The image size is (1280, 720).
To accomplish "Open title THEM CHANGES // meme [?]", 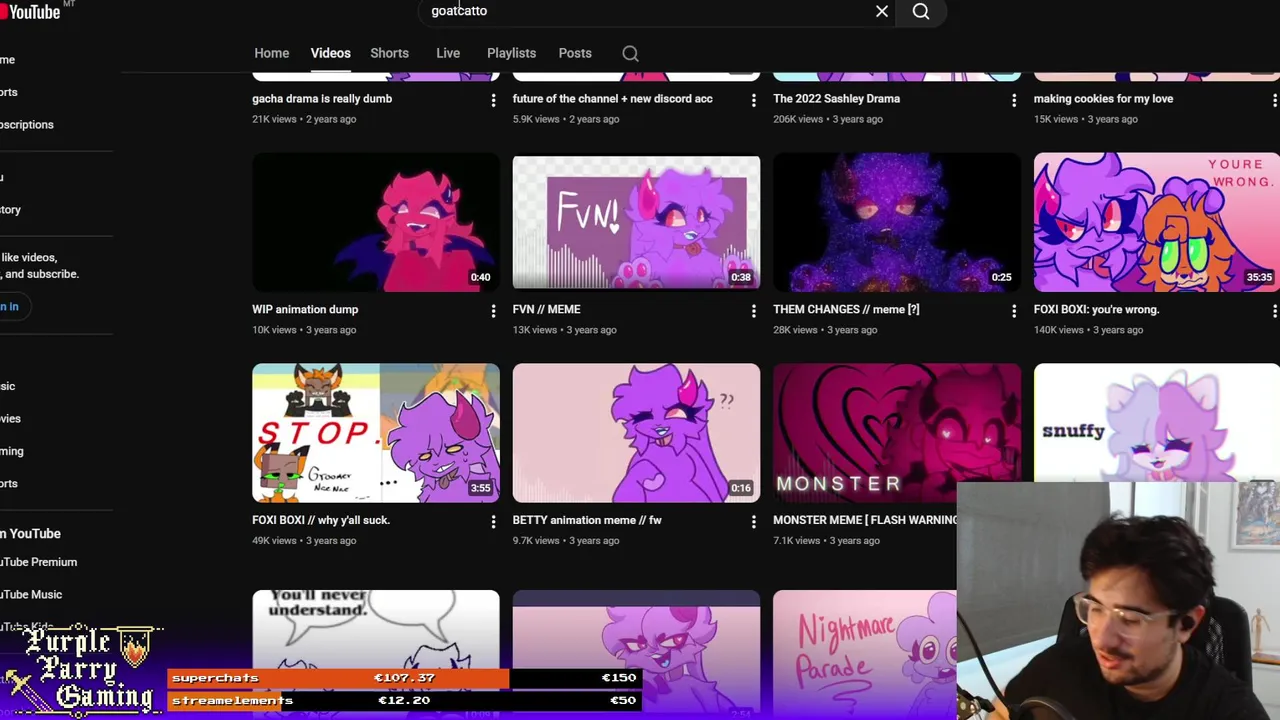I will (846, 310).
